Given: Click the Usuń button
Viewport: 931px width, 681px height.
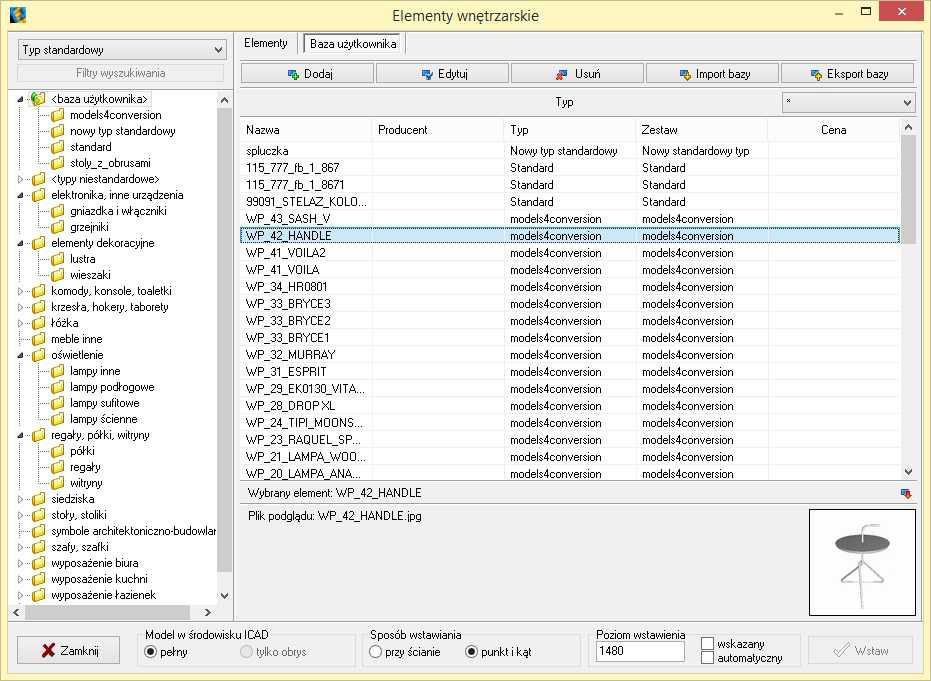Looking at the screenshot, I should click(x=577, y=74).
